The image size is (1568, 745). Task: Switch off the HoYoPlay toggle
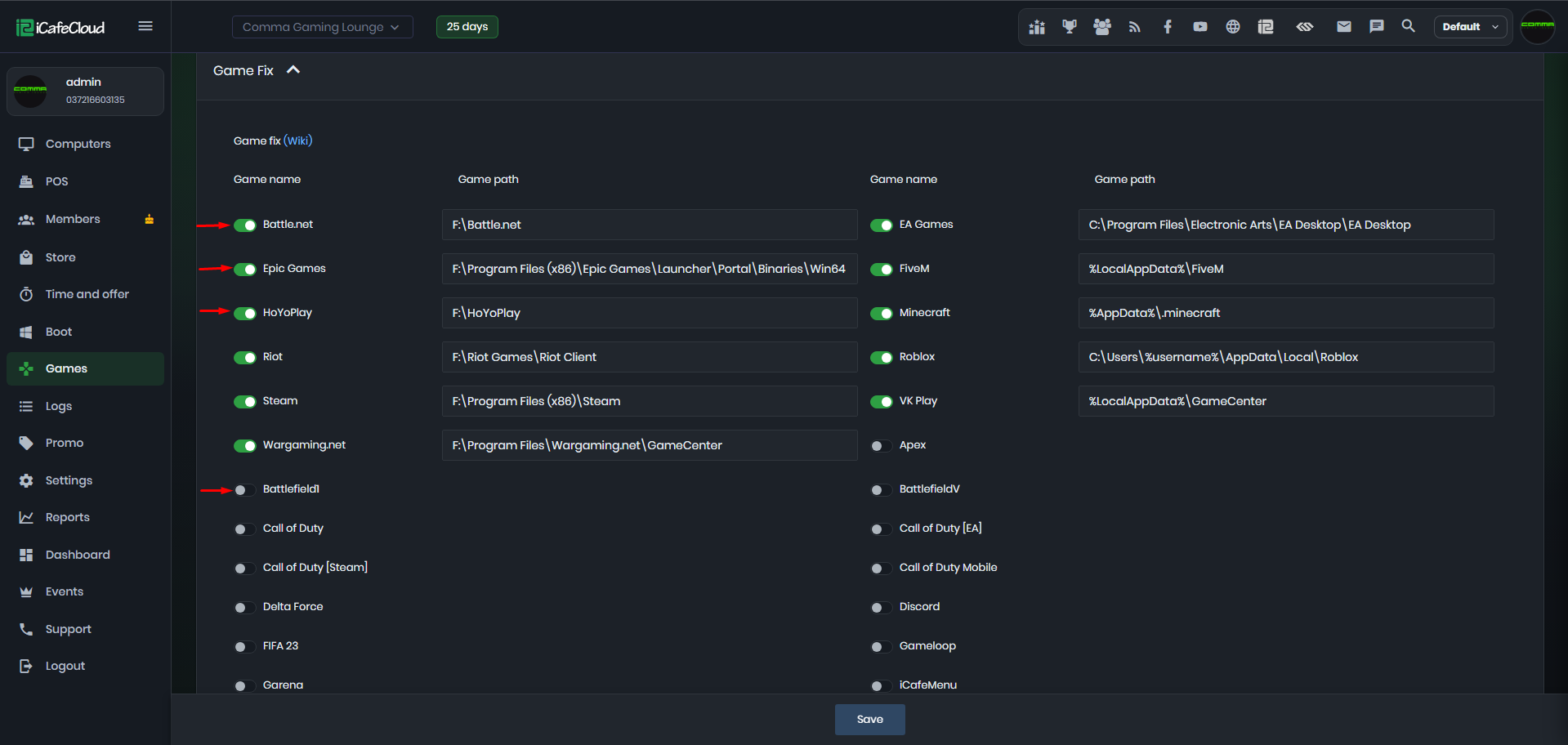click(x=245, y=314)
